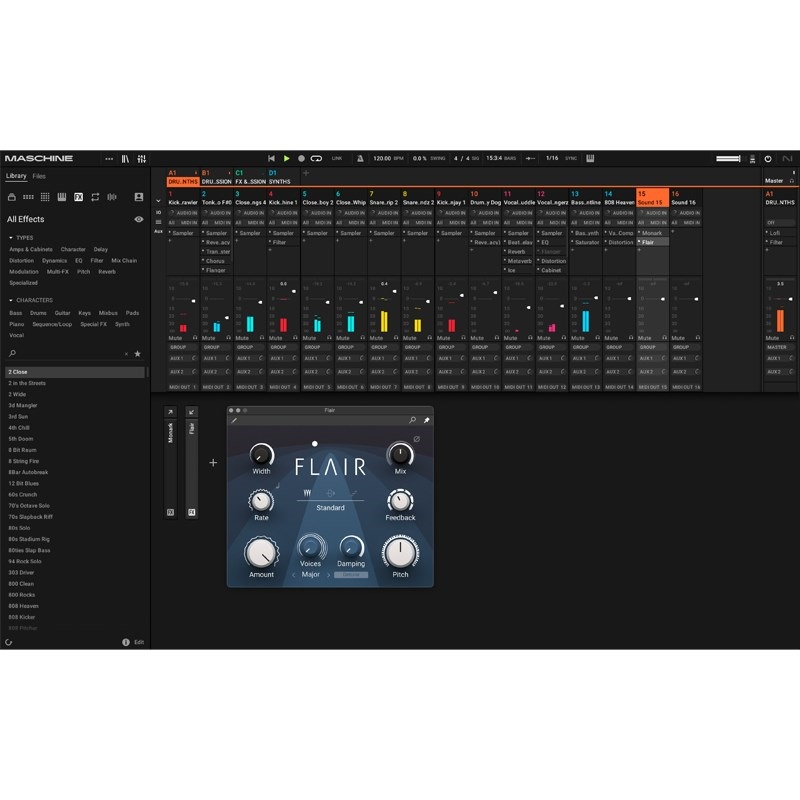
Task: Click the Flair Pitch knob
Action: [401, 553]
